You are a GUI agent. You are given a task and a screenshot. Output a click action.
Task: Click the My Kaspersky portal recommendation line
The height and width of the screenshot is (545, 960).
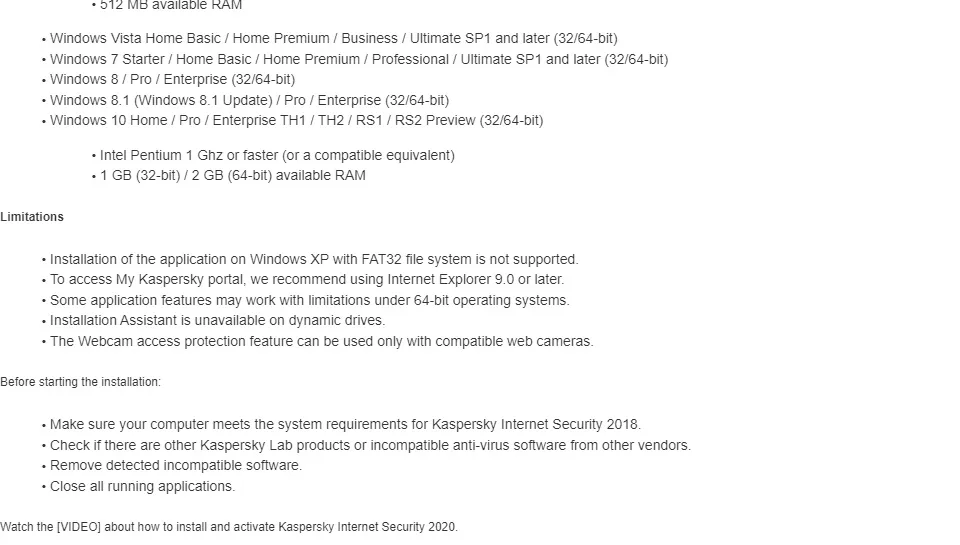(x=307, y=280)
